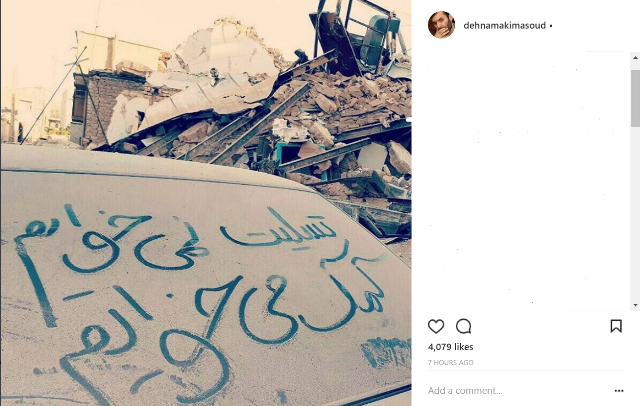Viewport: 640px width, 406px height.
Task: Click the scrollbar track below the thumb
Action: pos(635,214)
